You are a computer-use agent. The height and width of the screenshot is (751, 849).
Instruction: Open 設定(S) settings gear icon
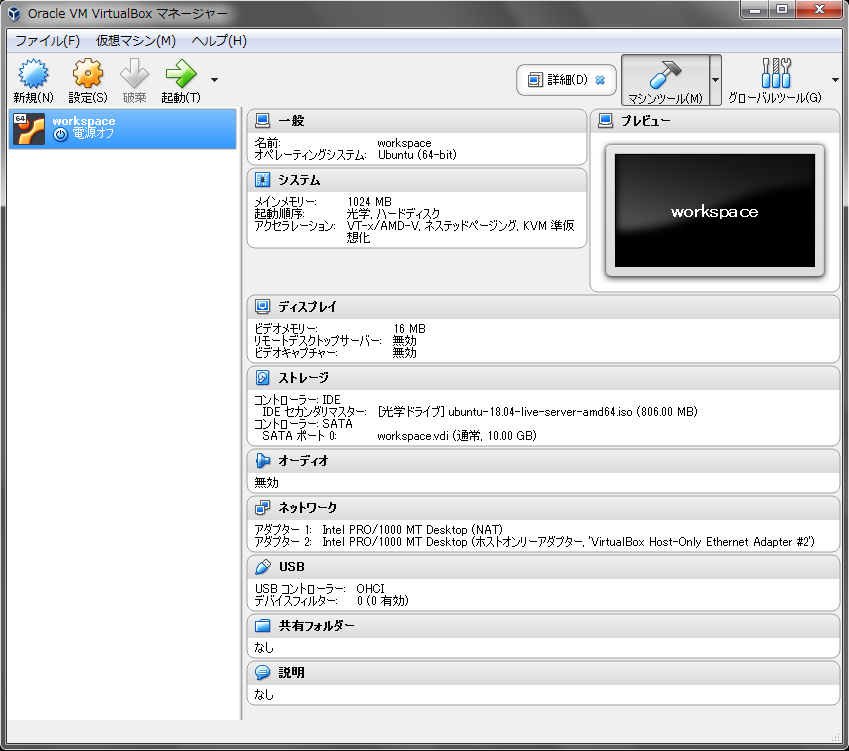click(88, 74)
